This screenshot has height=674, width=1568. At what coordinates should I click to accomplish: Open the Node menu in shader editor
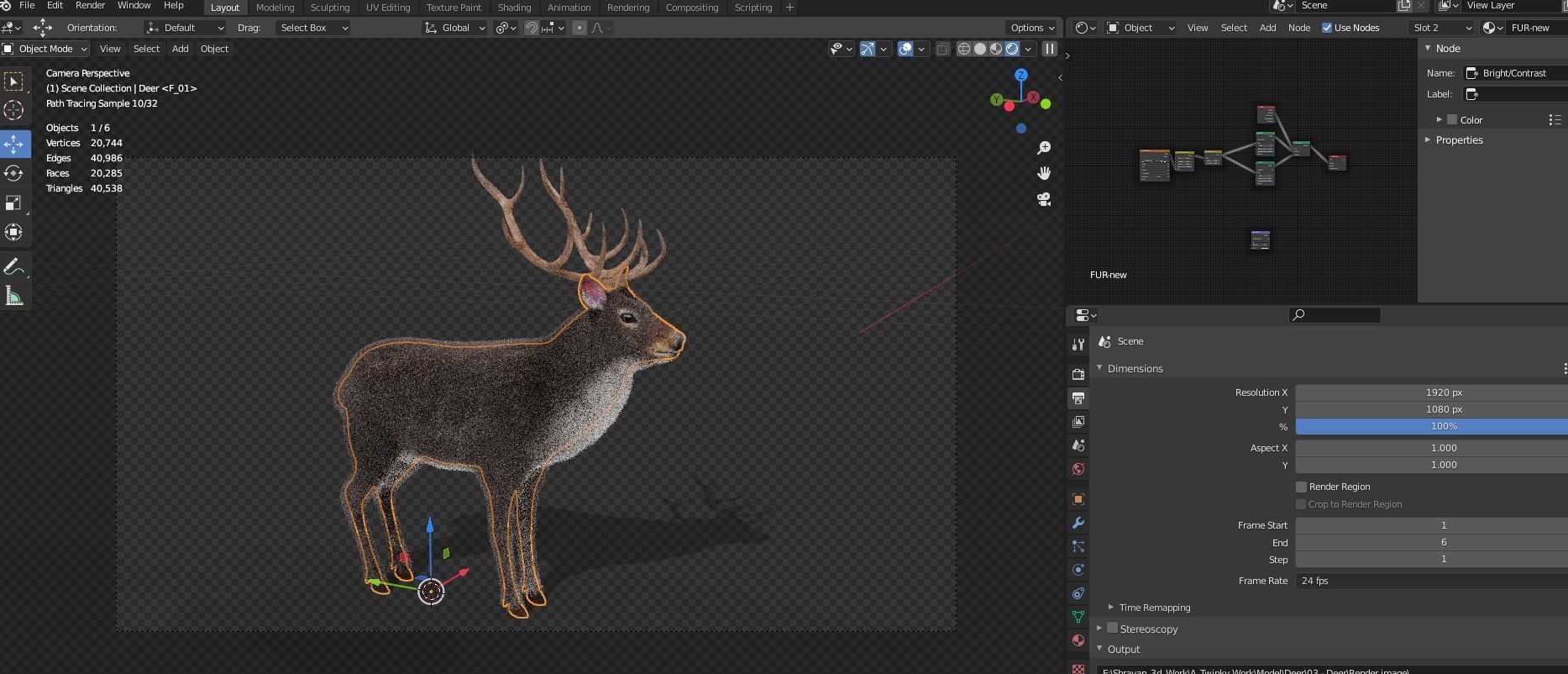(x=1298, y=28)
